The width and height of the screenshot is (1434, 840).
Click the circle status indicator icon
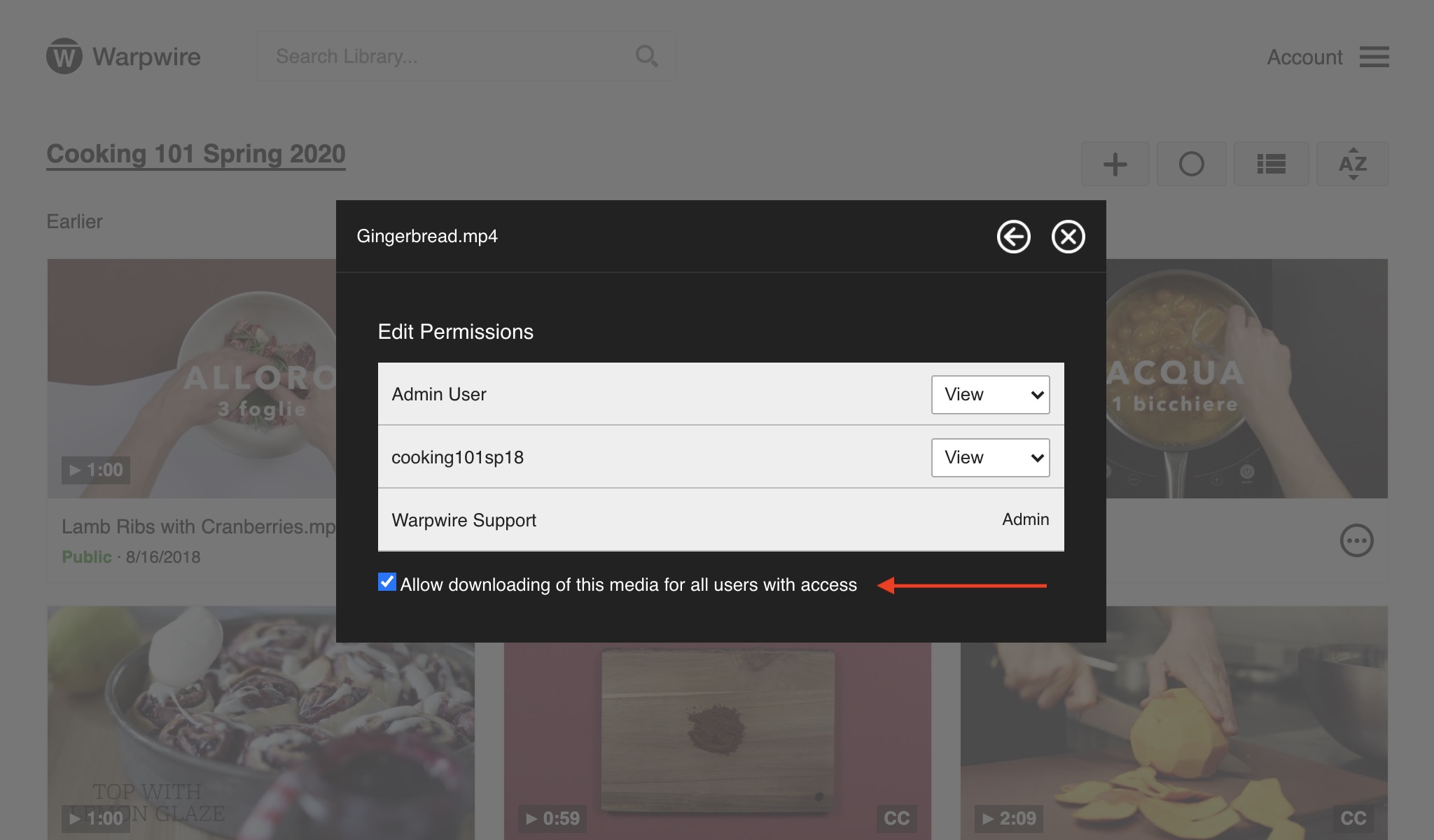click(1192, 163)
